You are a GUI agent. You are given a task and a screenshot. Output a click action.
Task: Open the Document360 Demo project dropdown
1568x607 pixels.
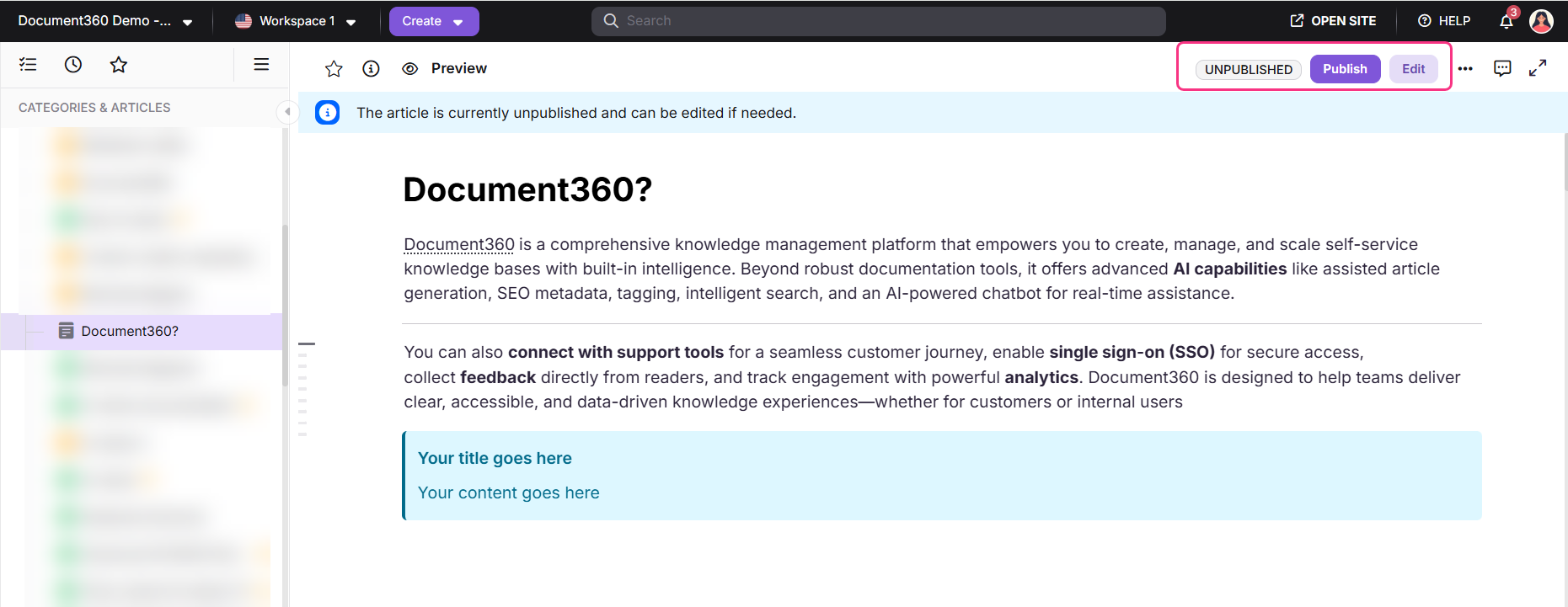(104, 21)
